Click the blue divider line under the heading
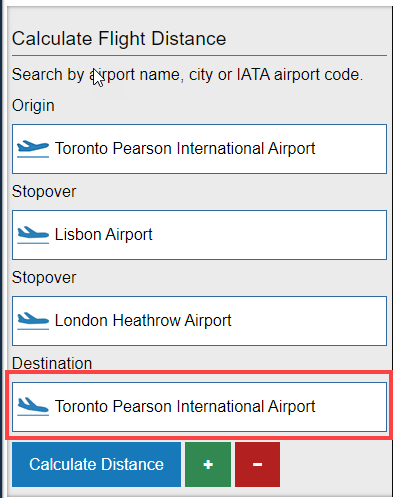 pyautogui.click(x=199, y=55)
